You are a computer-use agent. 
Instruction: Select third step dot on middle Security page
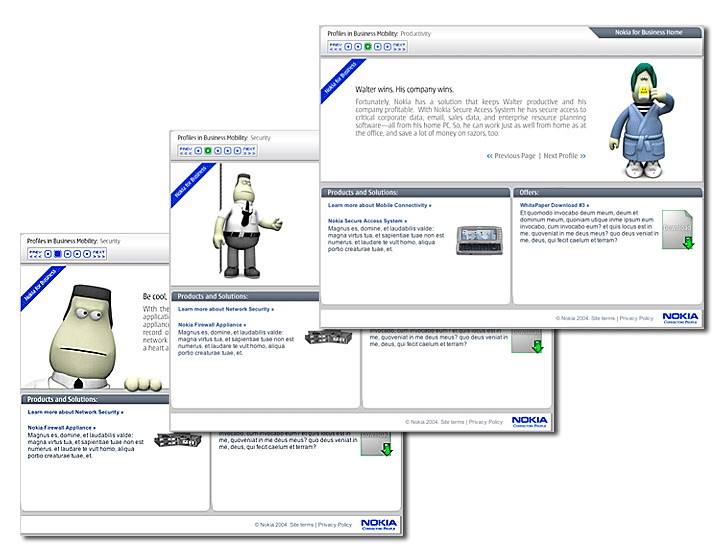217,151
